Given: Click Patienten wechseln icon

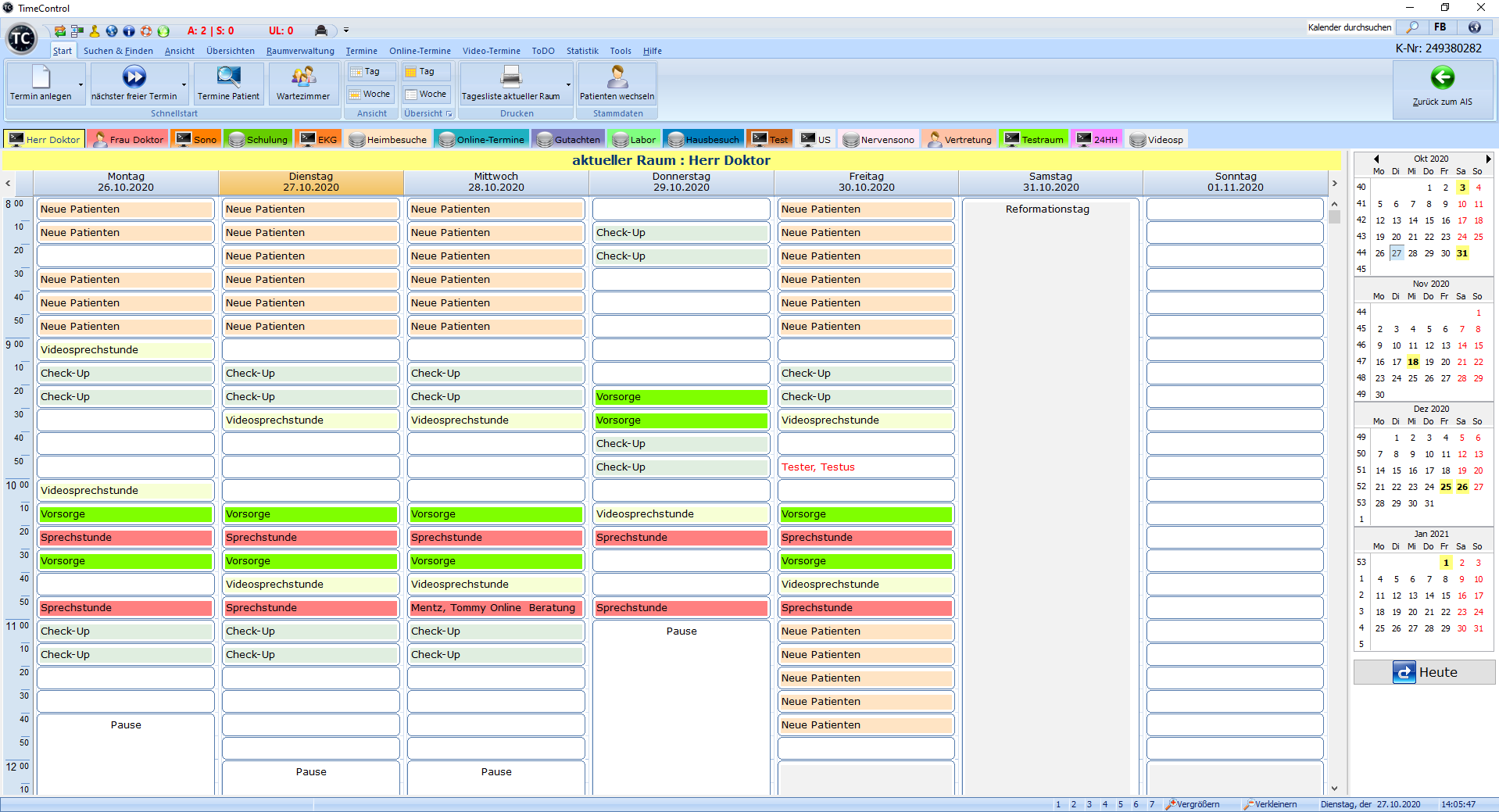Looking at the screenshot, I should pos(617,77).
